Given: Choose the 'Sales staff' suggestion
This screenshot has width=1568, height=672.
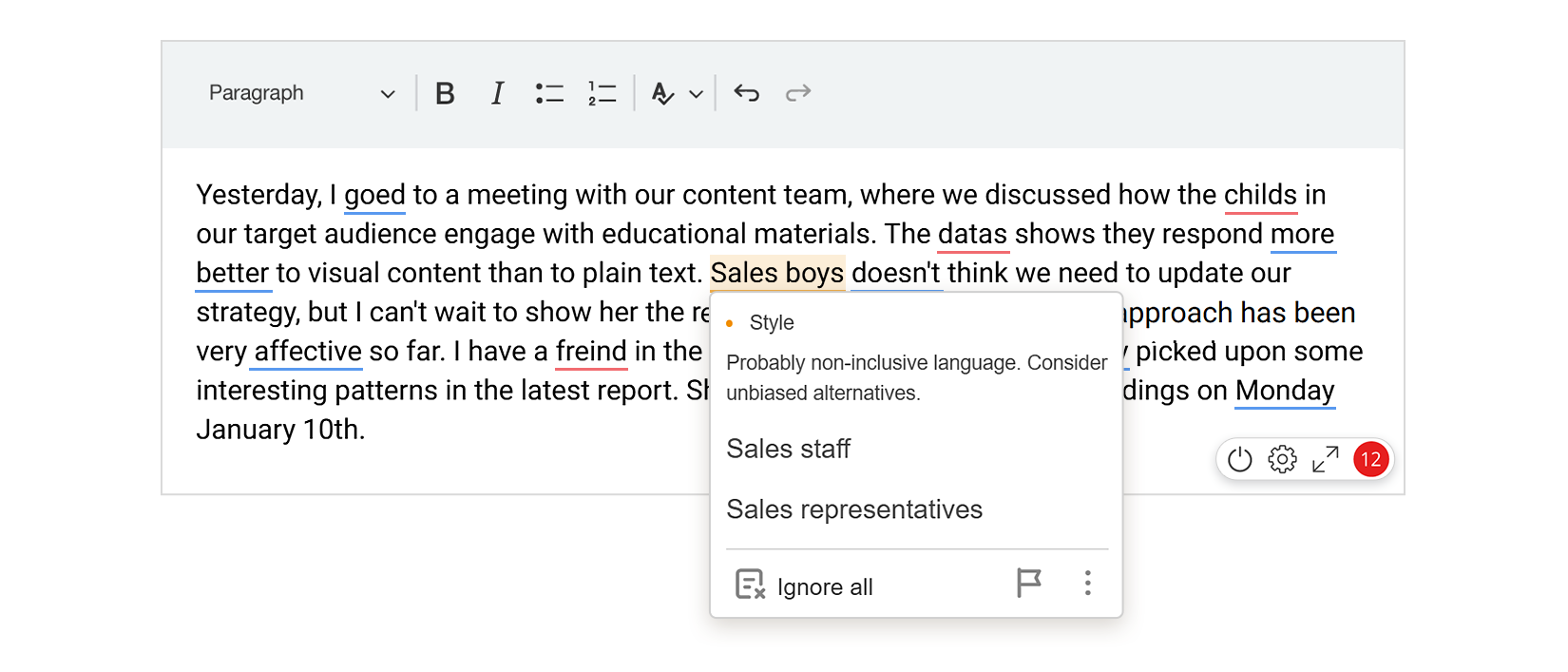Looking at the screenshot, I should point(789,449).
